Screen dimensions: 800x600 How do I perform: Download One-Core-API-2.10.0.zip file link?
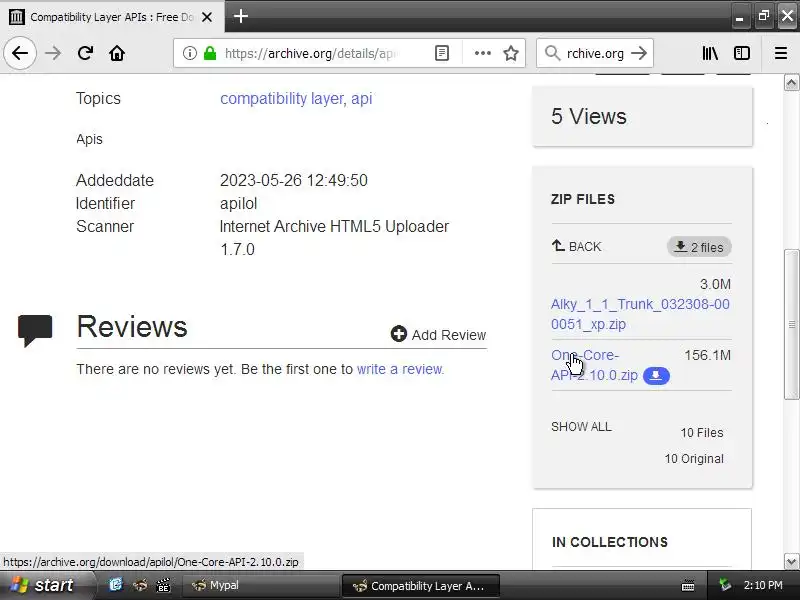(594, 365)
